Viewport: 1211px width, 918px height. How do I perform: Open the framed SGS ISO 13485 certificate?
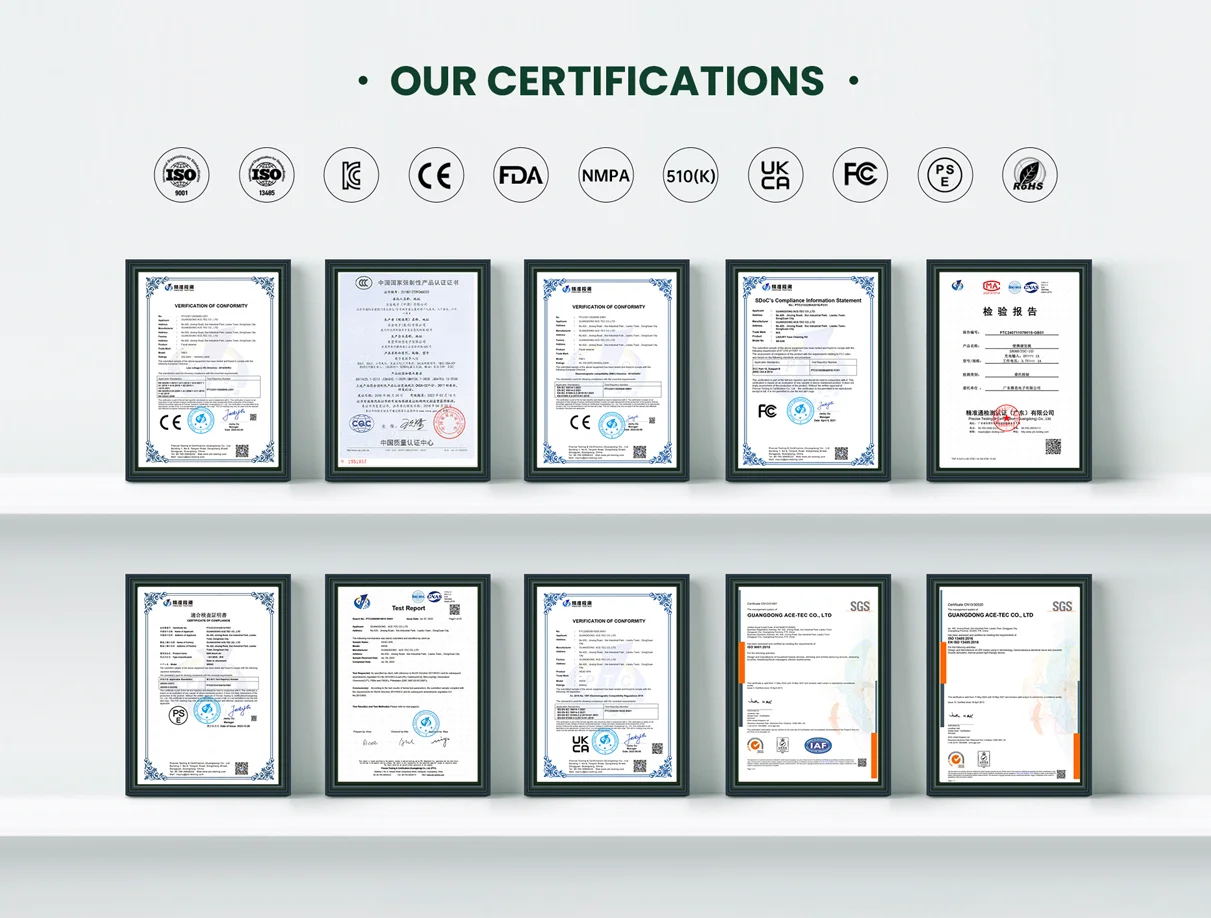[1008, 685]
